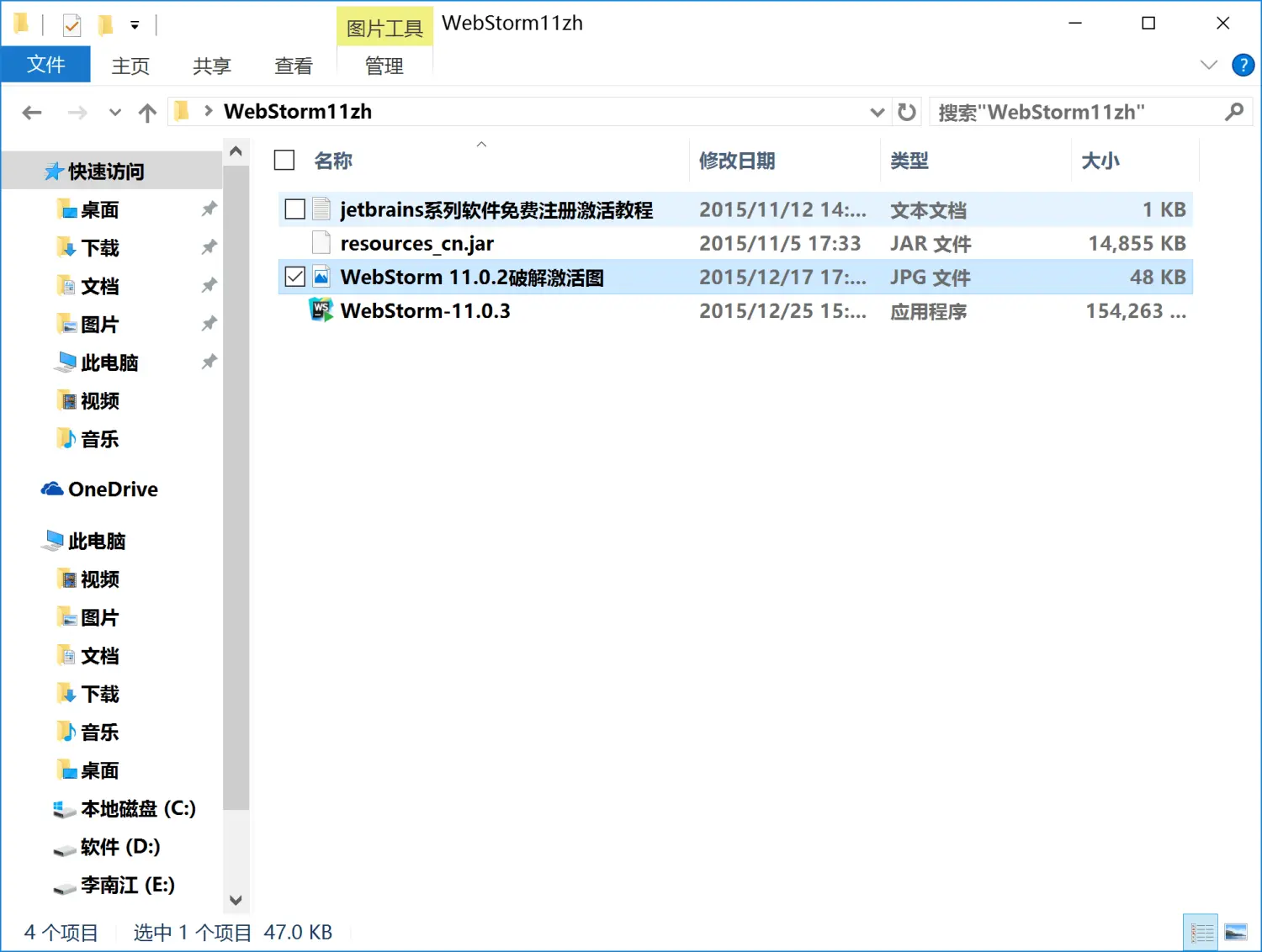Expand the ribbon with the chevron

[1209, 65]
